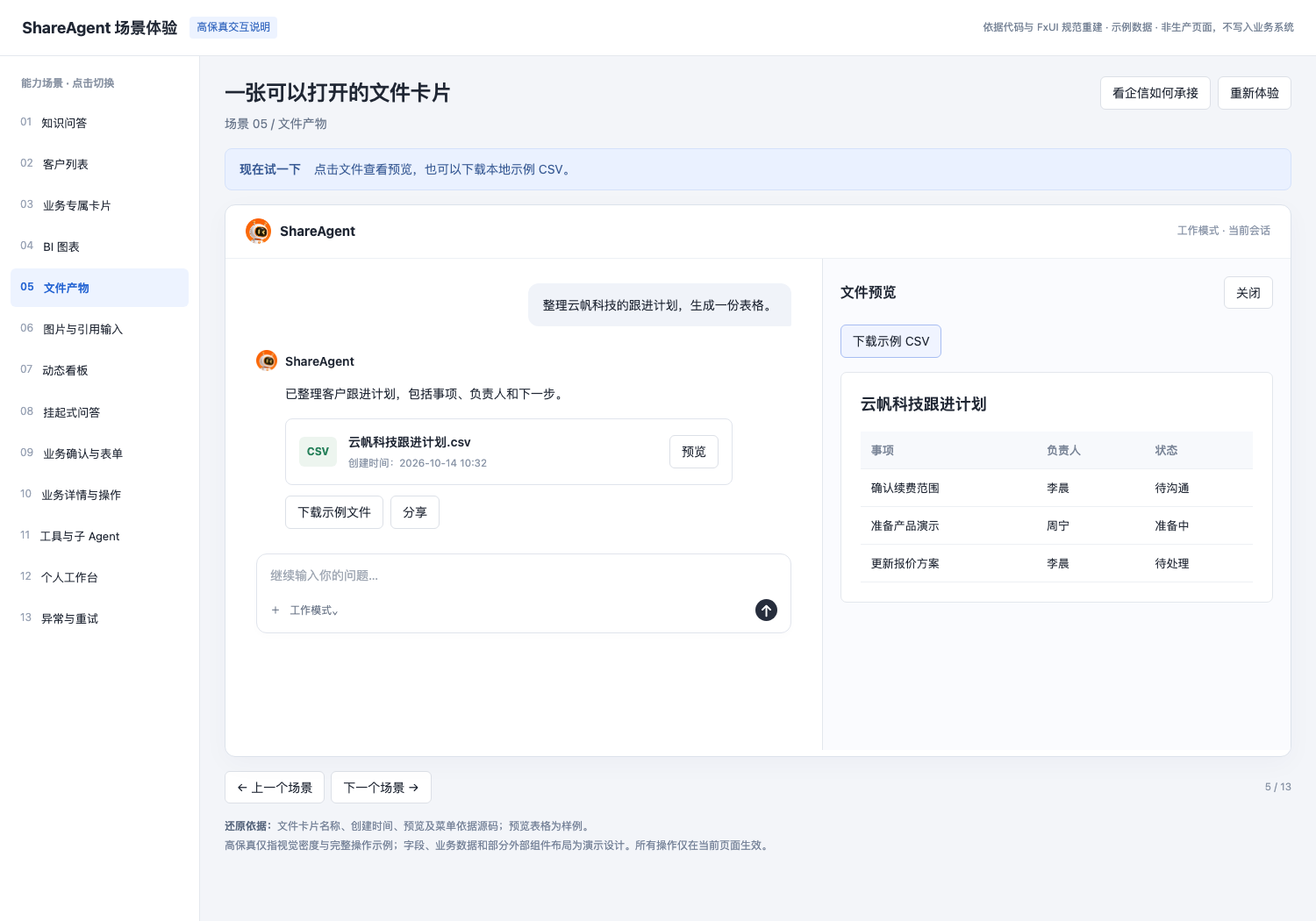This screenshot has height=921, width=1316.
Task: Select scenario 09 业务确认与表单
Action: coord(99,453)
